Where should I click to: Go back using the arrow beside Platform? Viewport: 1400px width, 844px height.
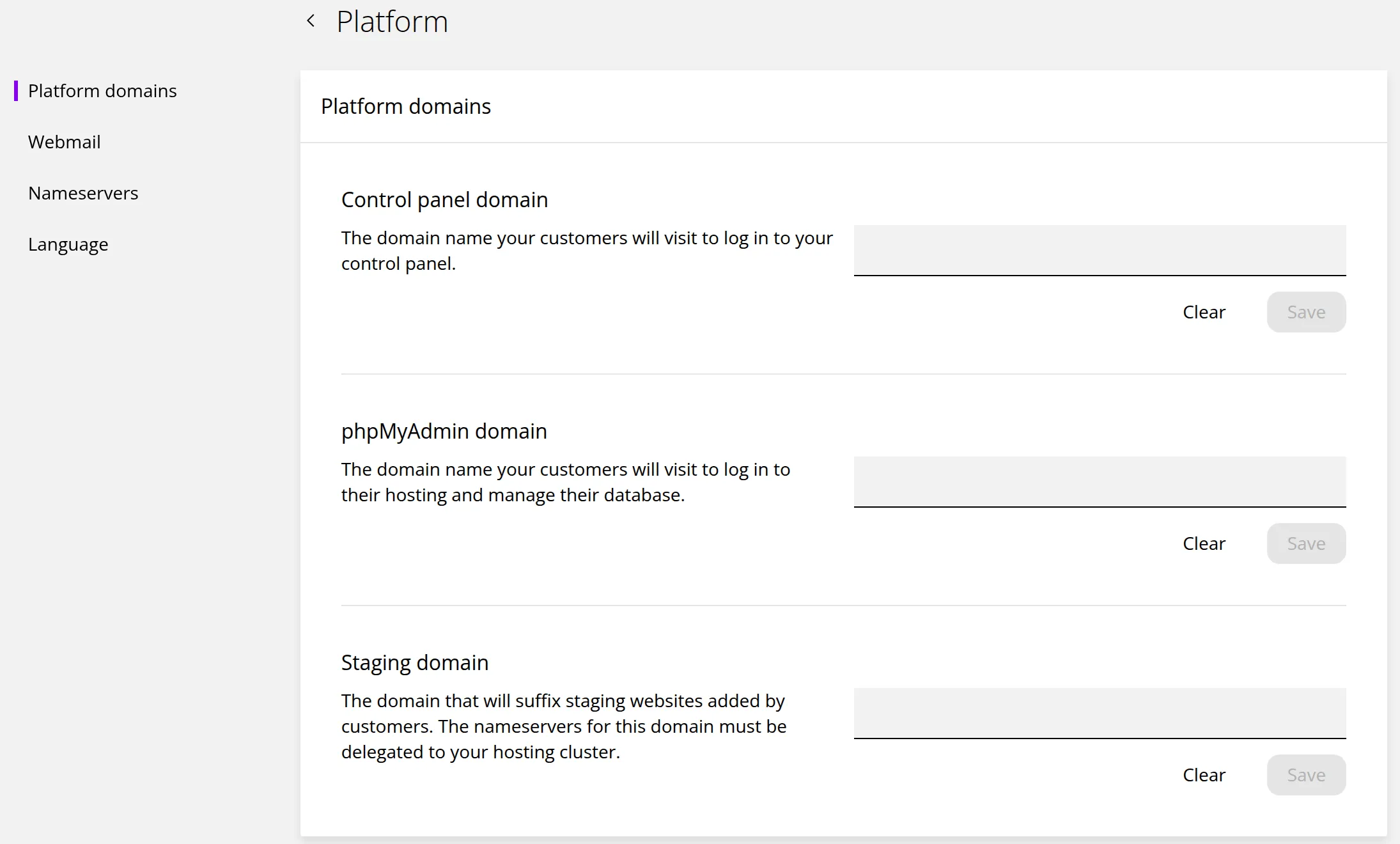(311, 21)
